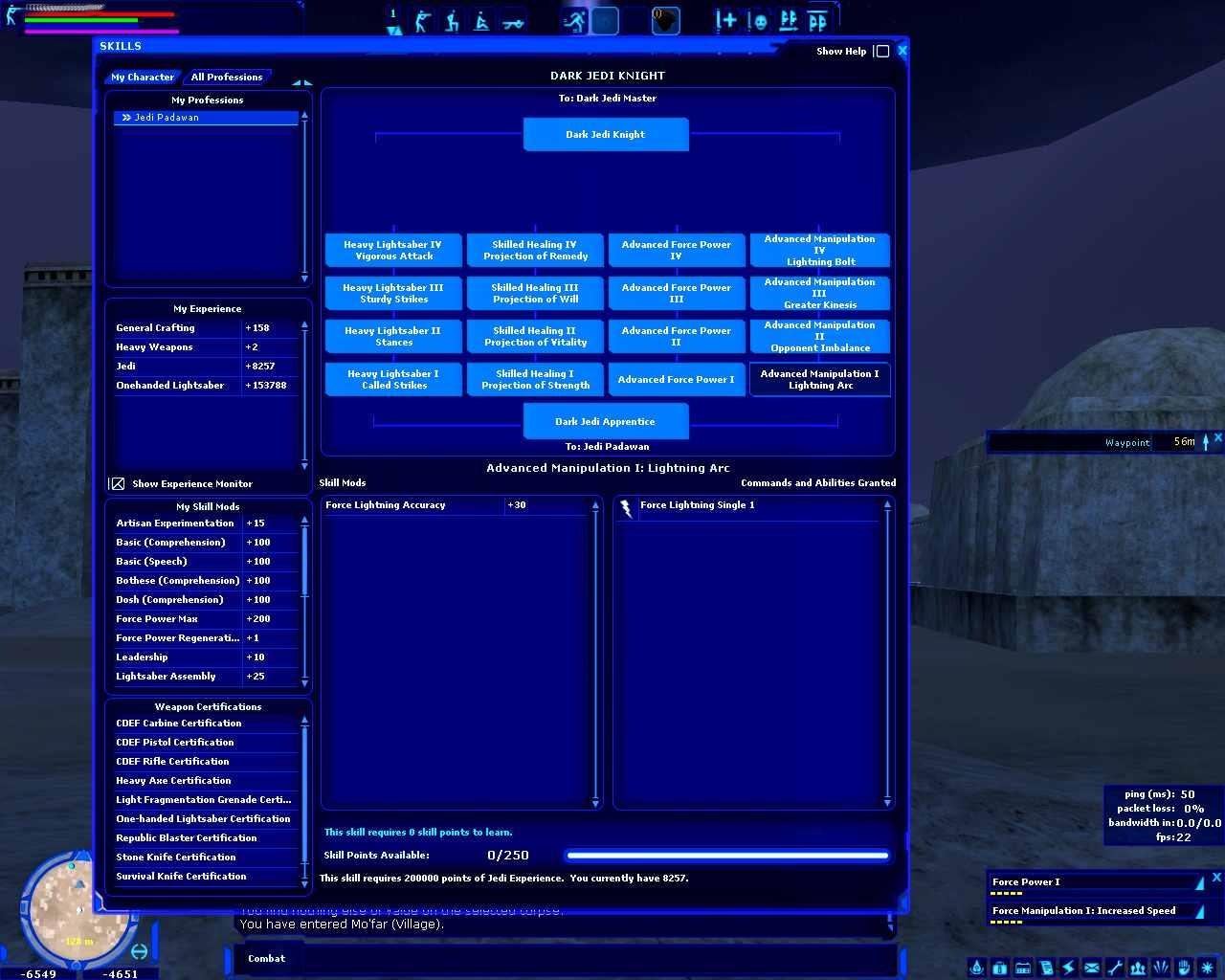Click down arrow of My Skill Mods scrollbar
The image size is (1225, 980).
(x=304, y=683)
